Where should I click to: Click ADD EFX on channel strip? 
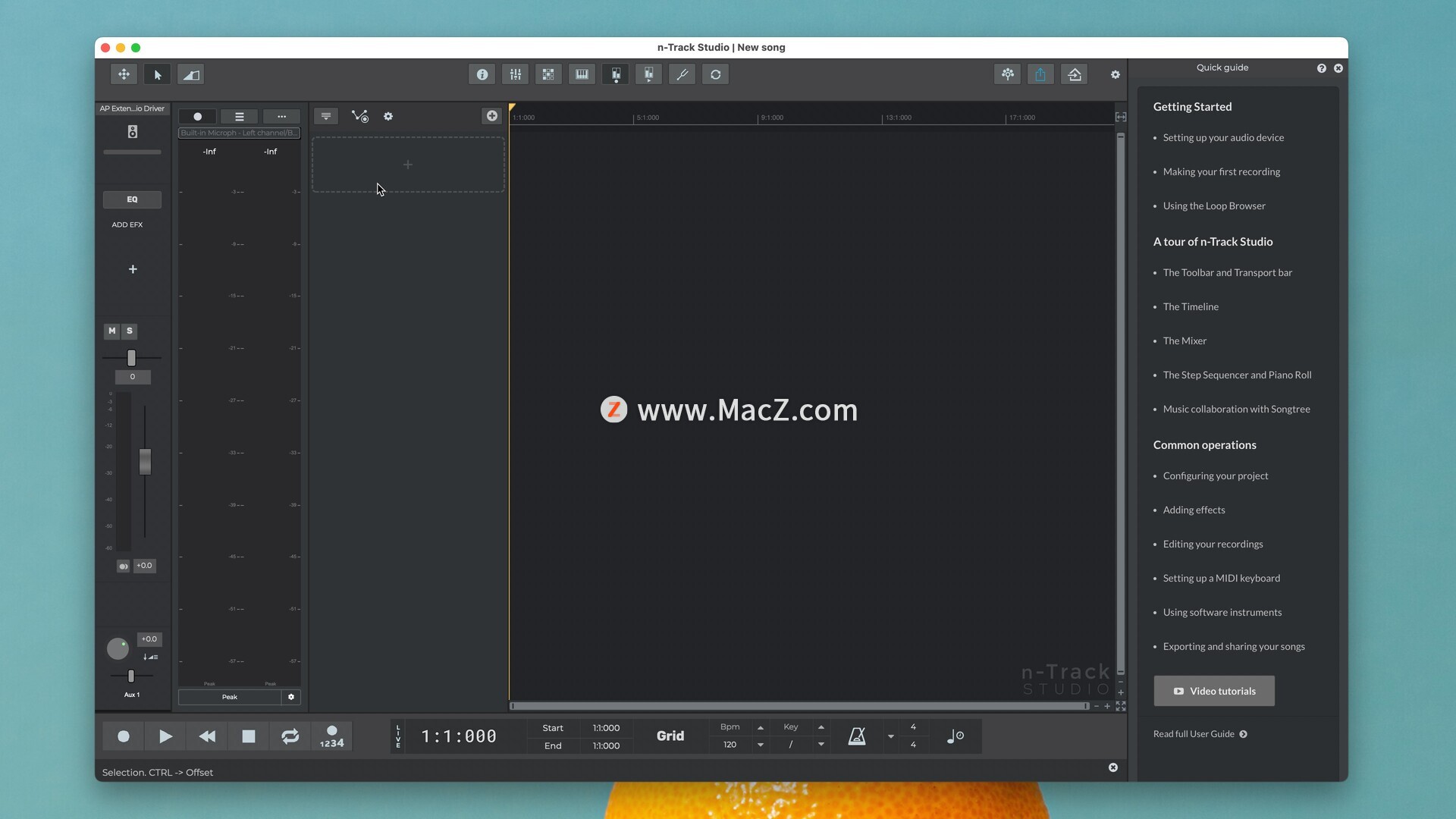(x=127, y=224)
